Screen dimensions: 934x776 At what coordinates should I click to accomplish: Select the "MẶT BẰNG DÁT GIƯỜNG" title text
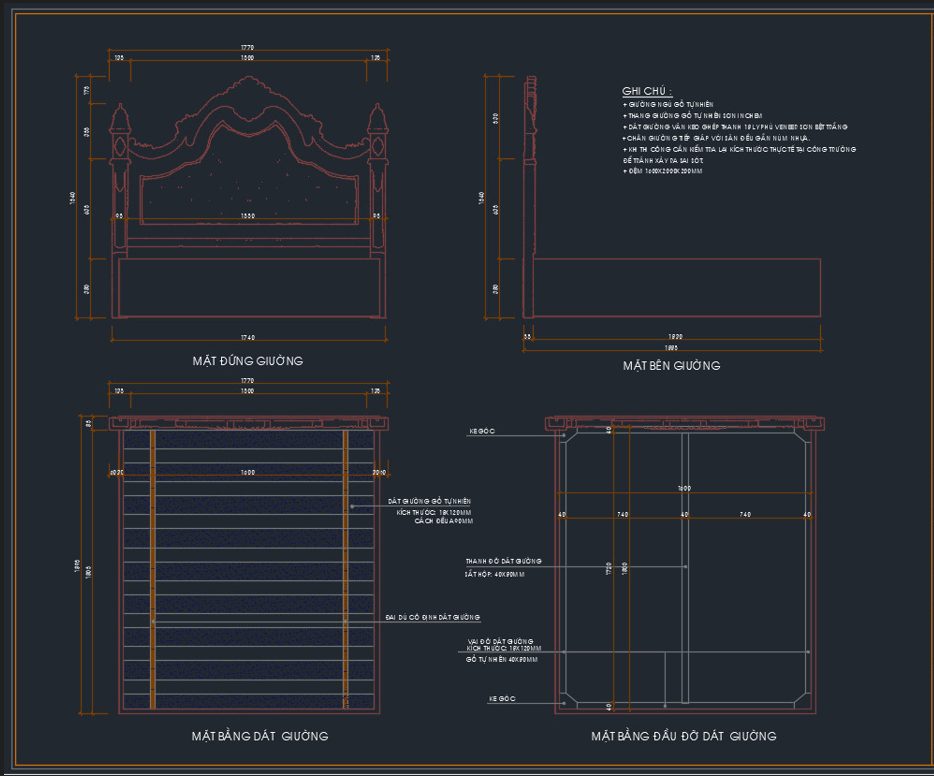tap(260, 736)
